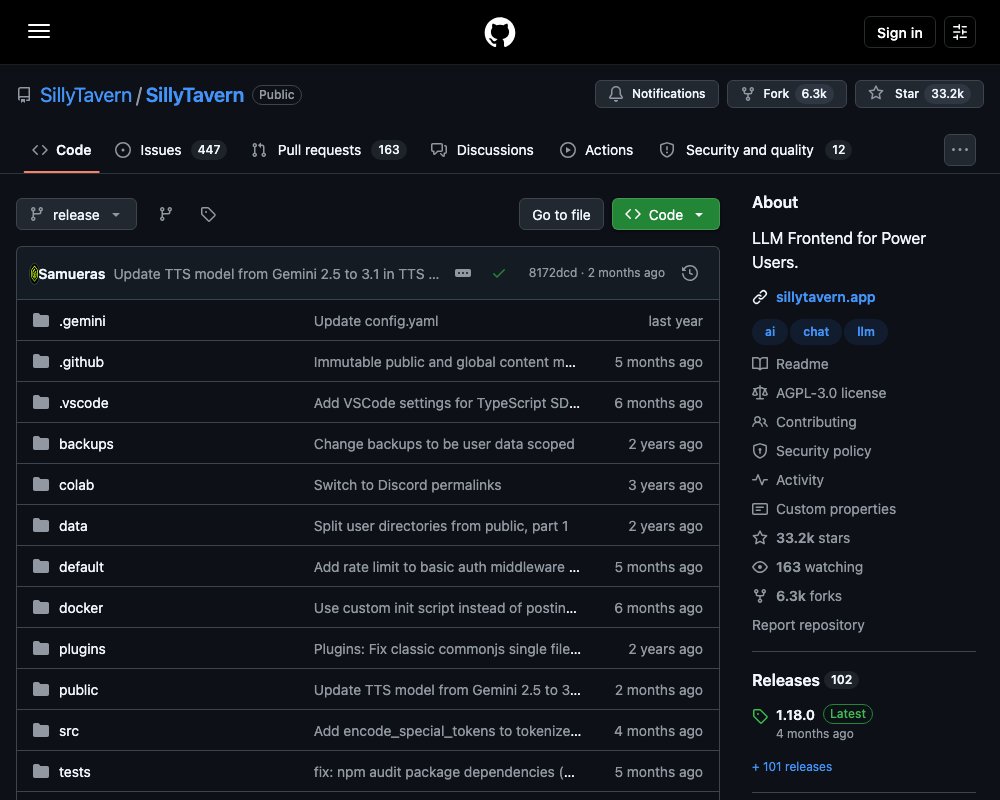
Task: Open the Issues tab
Action: (170, 150)
